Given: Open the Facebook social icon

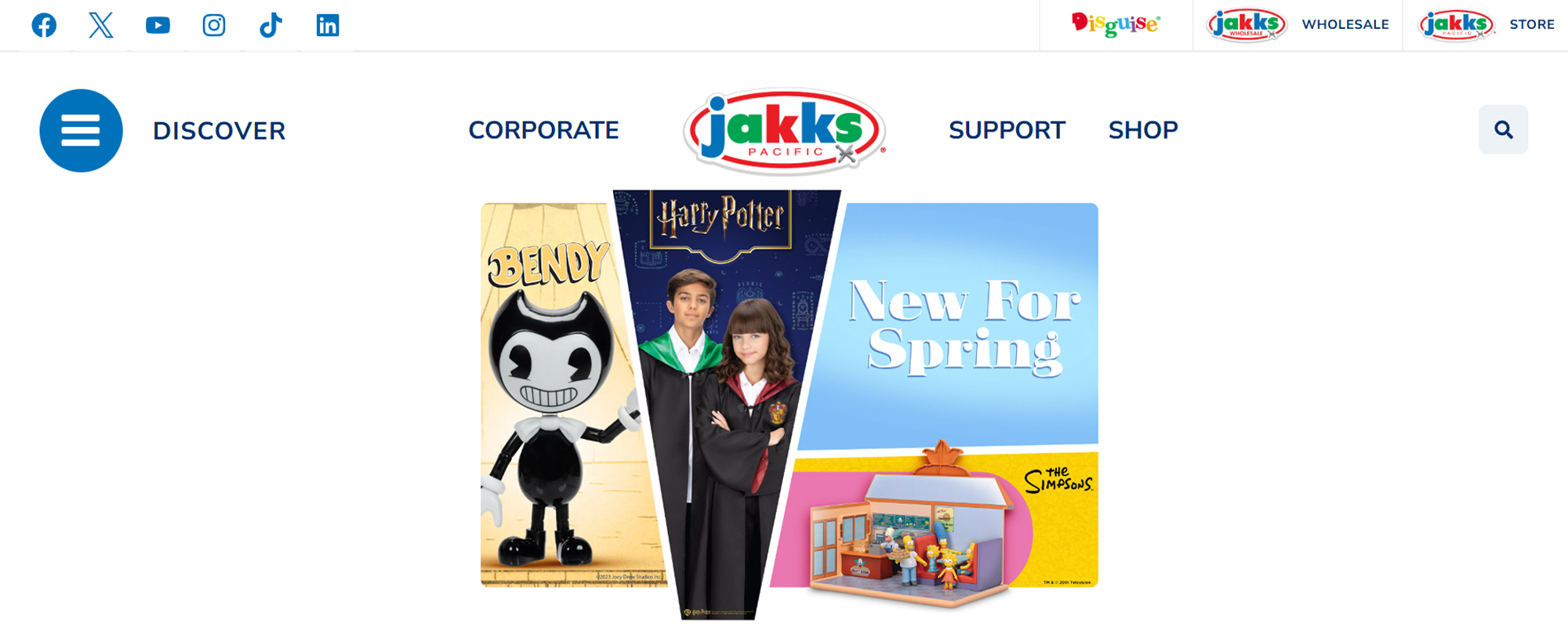Looking at the screenshot, I should click(x=44, y=25).
